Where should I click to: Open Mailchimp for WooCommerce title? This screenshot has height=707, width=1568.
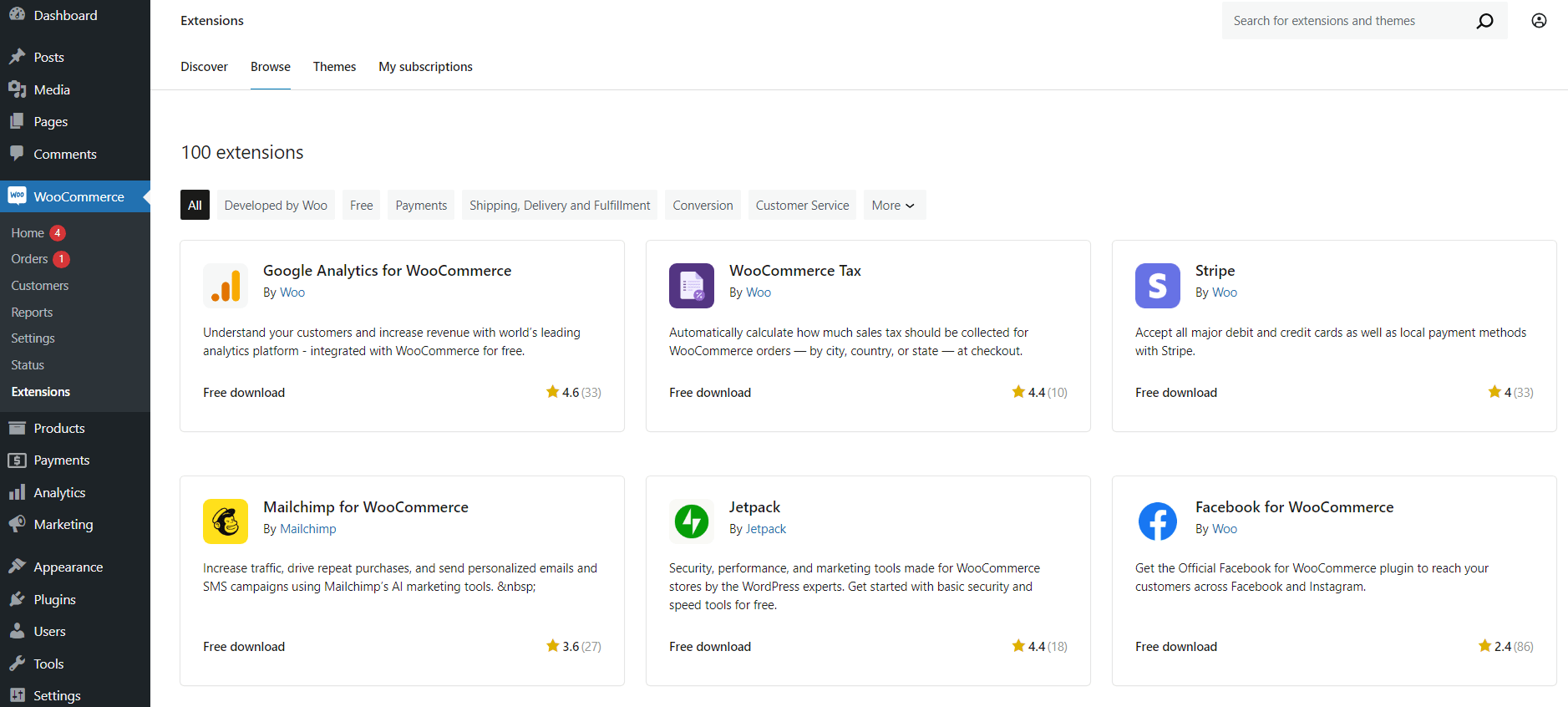tap(365, 507)
